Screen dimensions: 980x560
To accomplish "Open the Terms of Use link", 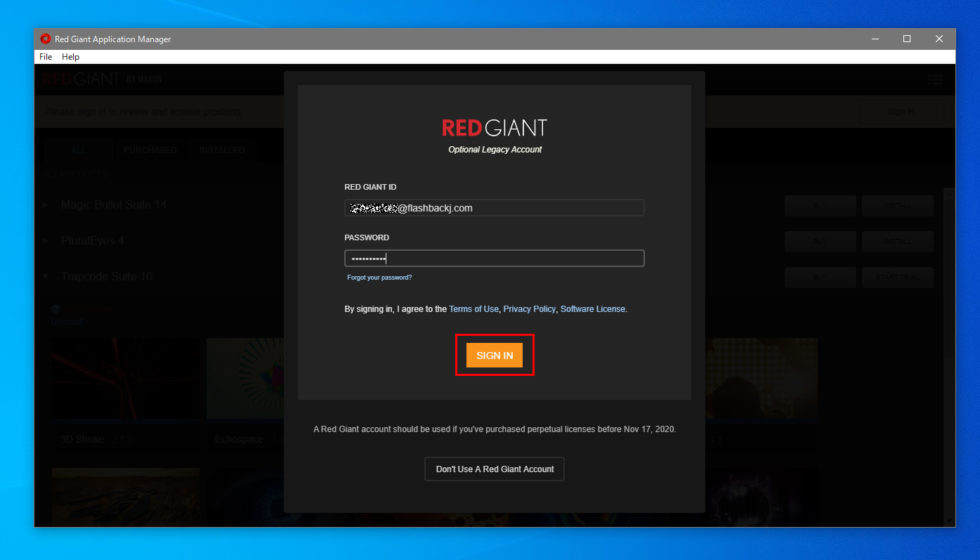I will click(474, 309).
